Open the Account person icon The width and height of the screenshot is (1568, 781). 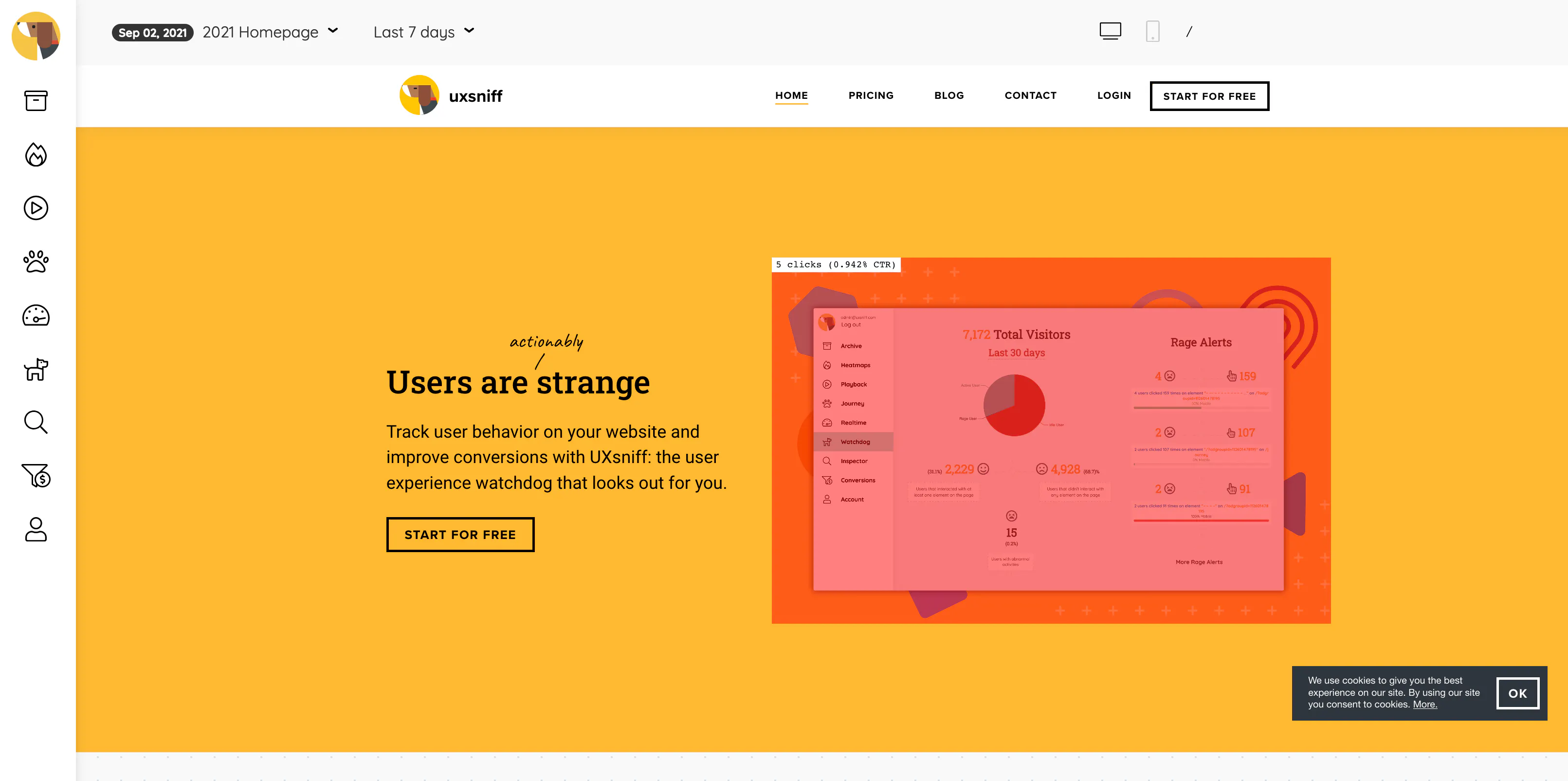(36, 529)
